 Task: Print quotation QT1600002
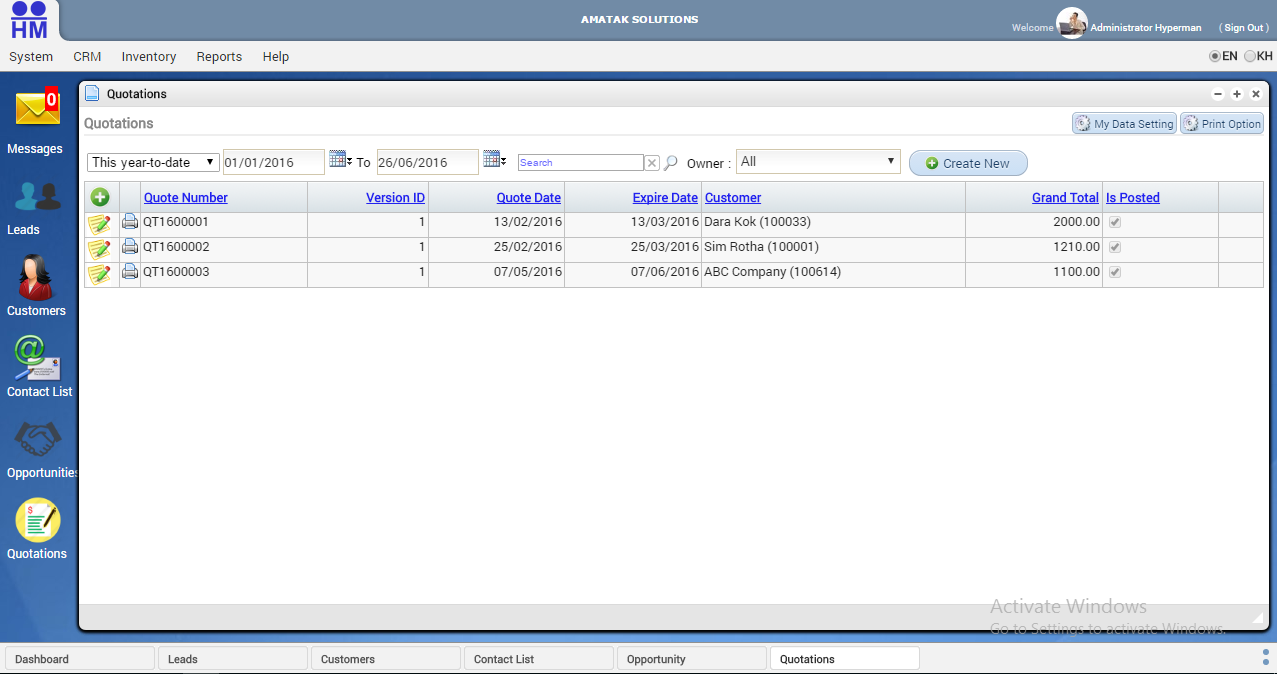pyautogui.click(x=130, y=247)
